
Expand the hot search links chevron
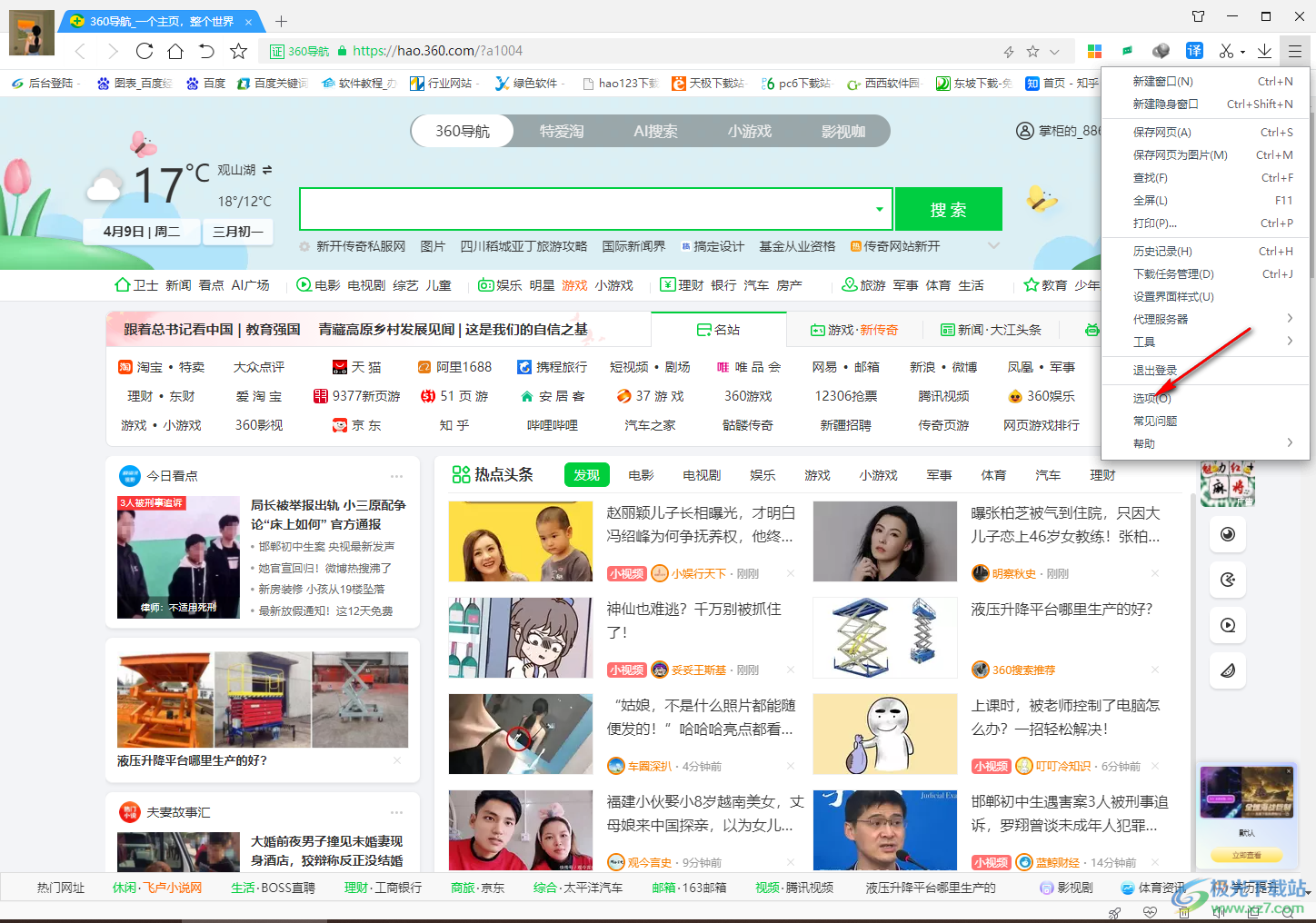pos(993,246)
